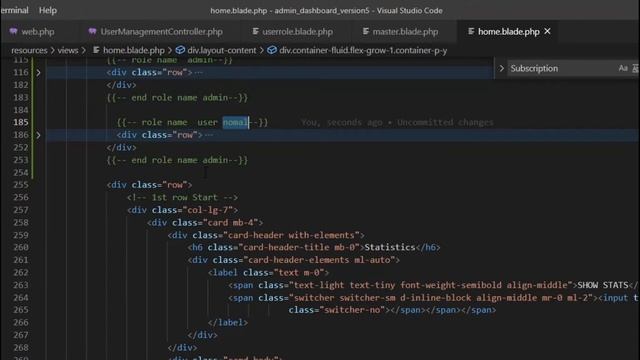The image size is (640, 360).
Task: Click the closing label tag on line 266
Action: point(228,322)
